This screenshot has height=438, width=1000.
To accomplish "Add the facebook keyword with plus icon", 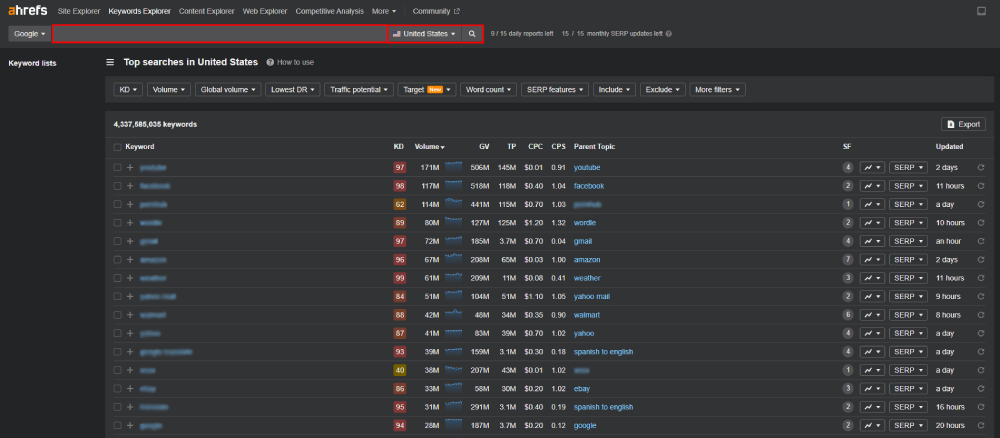I will point(130,186).
